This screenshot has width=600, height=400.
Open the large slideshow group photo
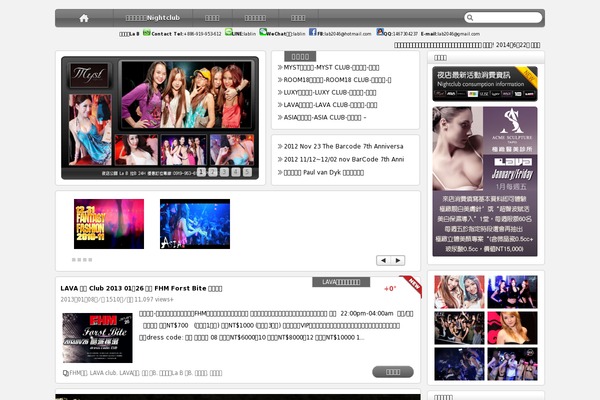(x=186, y=95)
